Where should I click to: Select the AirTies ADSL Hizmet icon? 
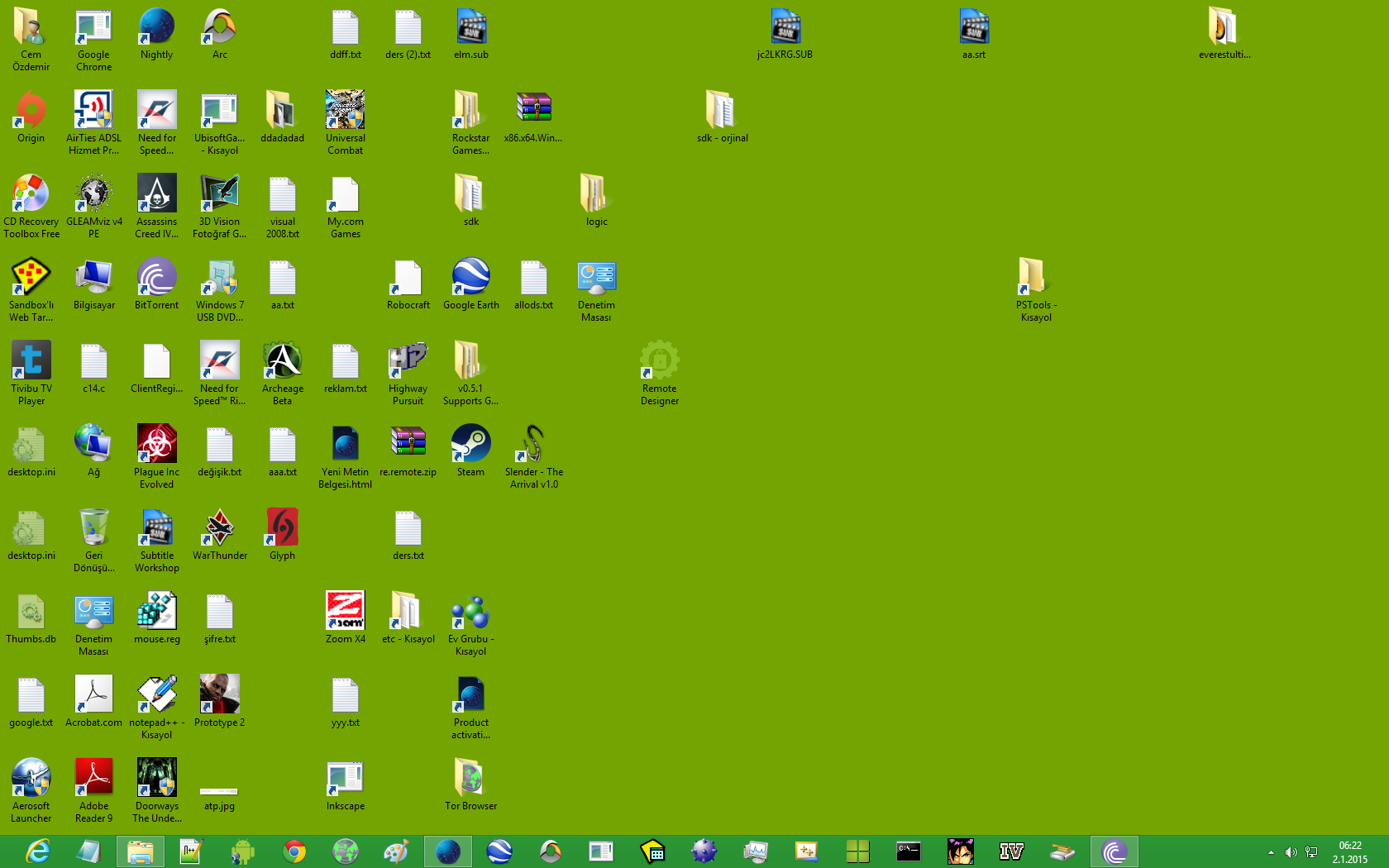[93, 122]
